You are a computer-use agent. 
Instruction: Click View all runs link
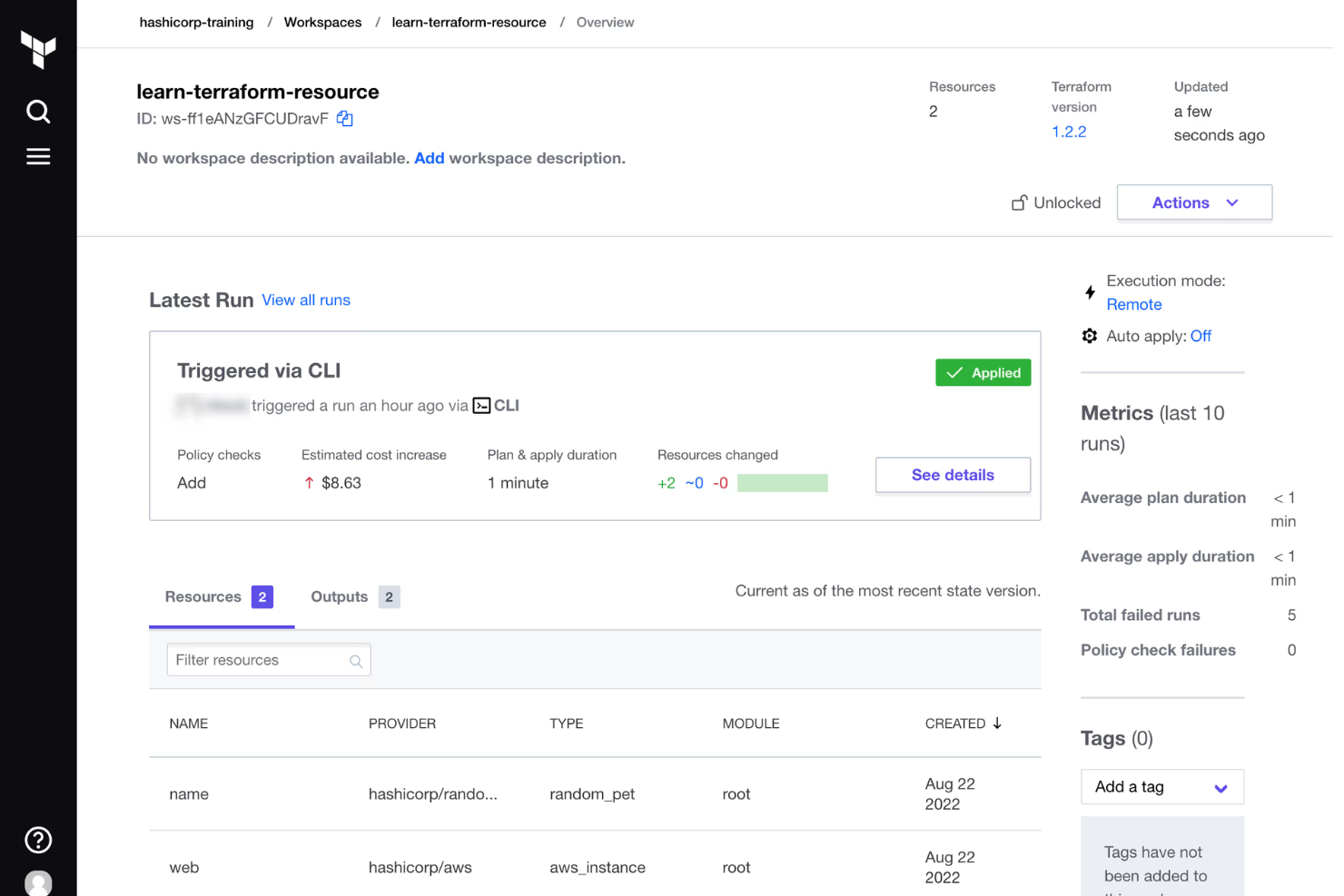click(x=305, y=300)
